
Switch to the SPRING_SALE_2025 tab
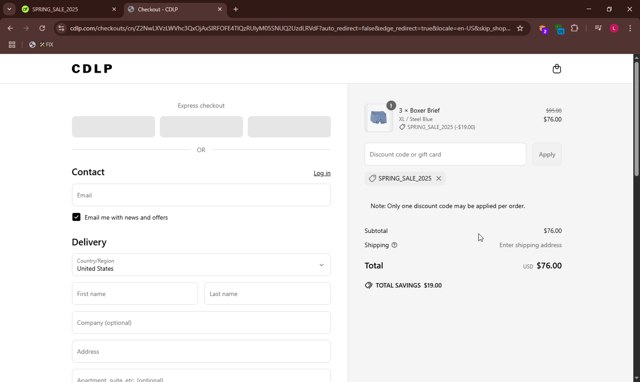click(x=70, y=9)
